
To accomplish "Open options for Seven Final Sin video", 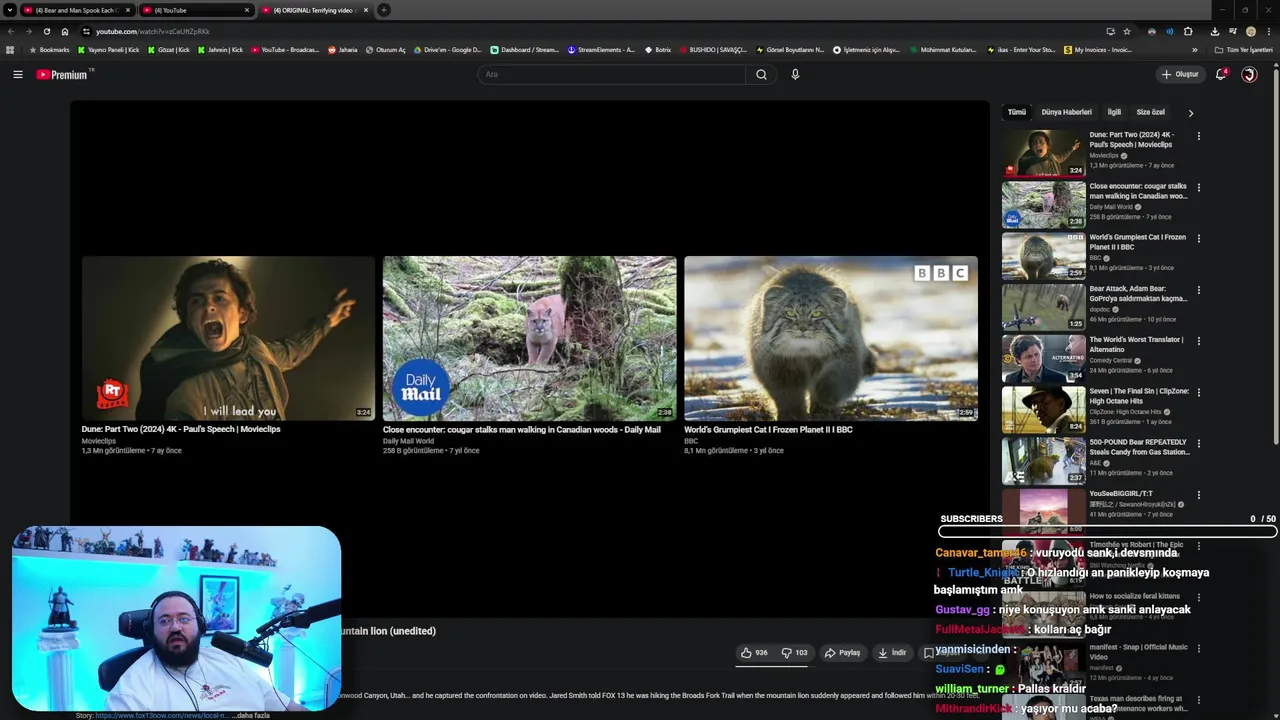I will click(x=1199, y=393).
